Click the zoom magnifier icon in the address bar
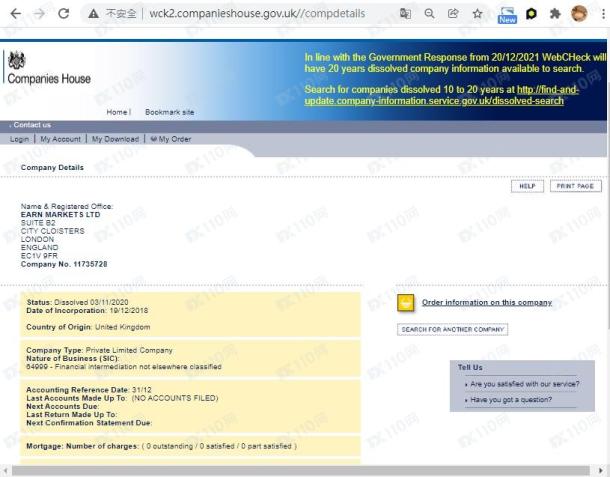 [429, 14]
